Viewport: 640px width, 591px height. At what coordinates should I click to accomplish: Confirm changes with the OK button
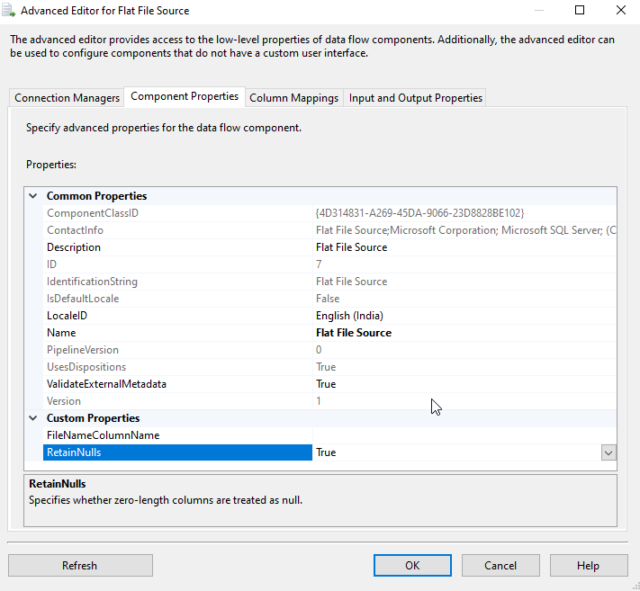(412, 565)
